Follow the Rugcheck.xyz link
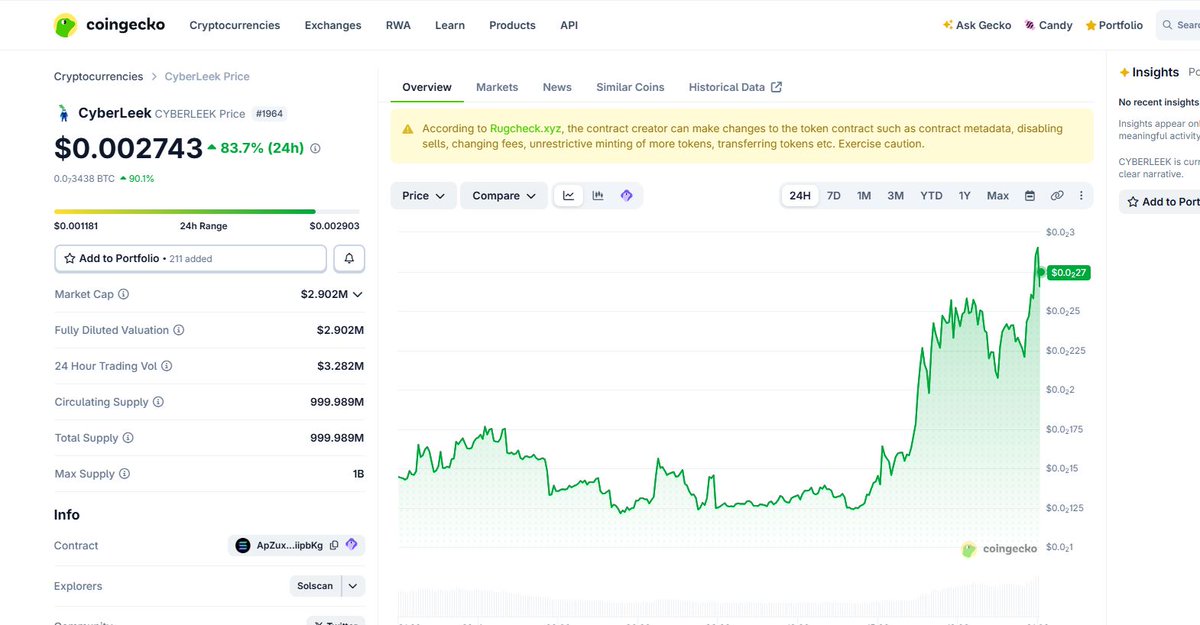Viewport: 1200px width, 625px height. (526, 129)
